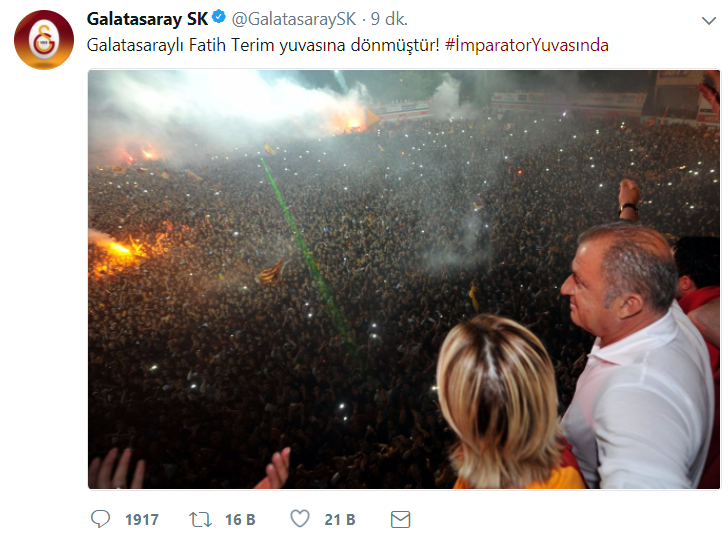The width and height of the screenshot is (728, 536).
Task: Click the envelope direct message icon
Action: tap(400, 519)
